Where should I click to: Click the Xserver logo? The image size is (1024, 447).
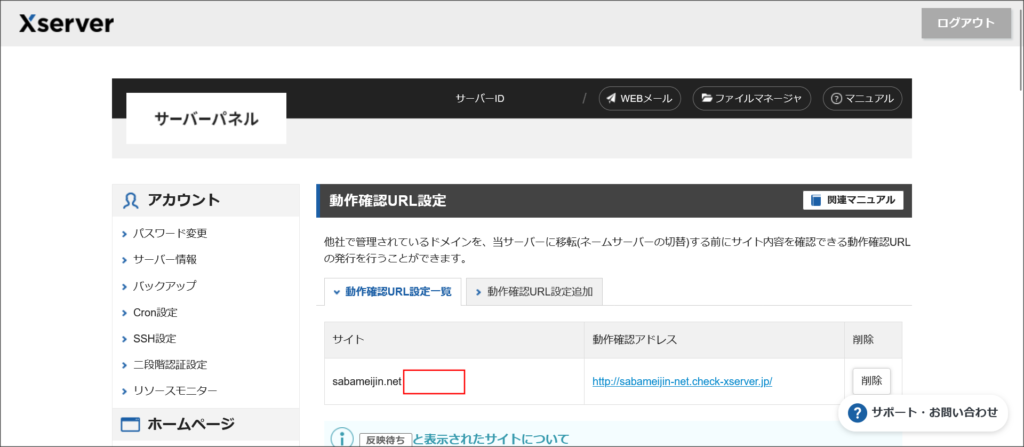67,23
